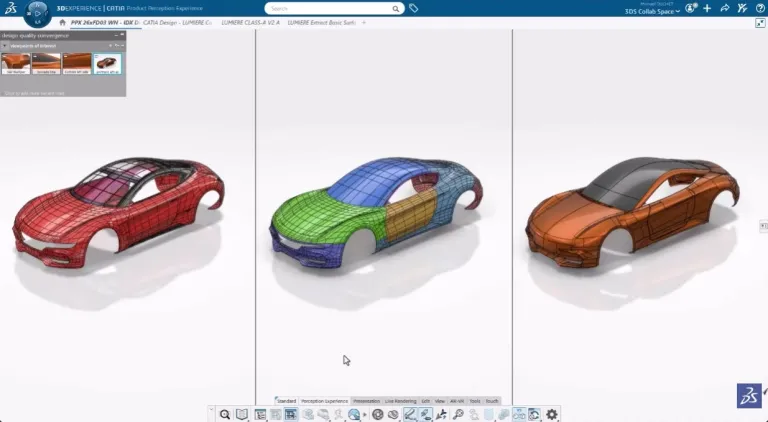Viewport: 768px width, 422px height.
Task: Click the search magnifier in the top bar
Action: coord(395,9)
